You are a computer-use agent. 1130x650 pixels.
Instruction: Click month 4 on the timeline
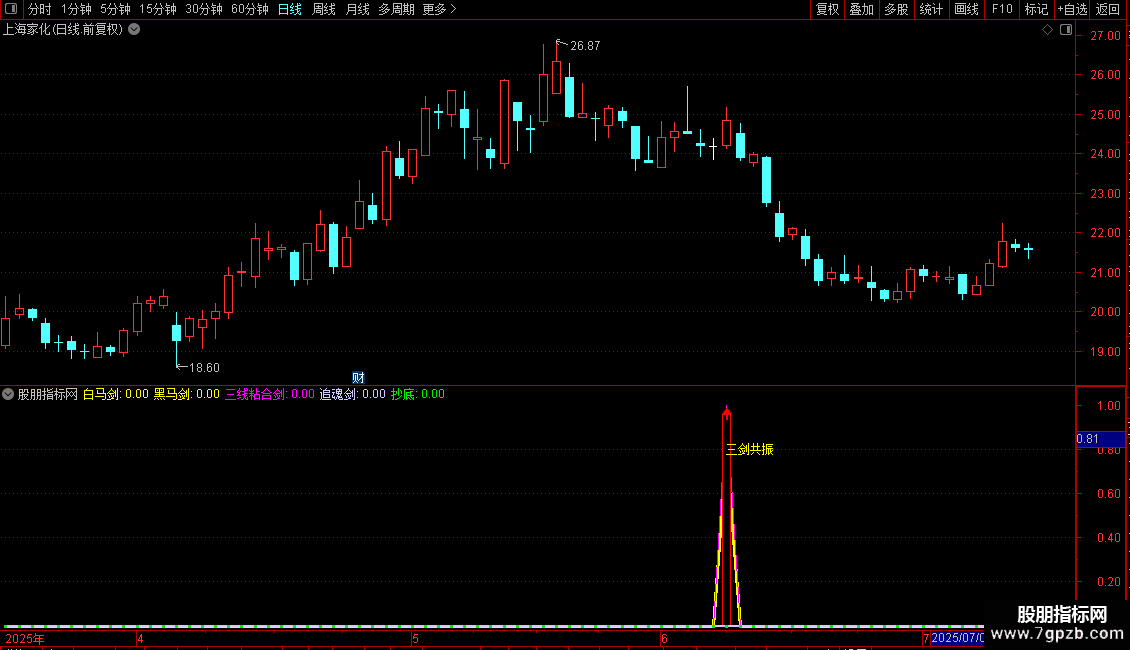(x=140, y=639)
